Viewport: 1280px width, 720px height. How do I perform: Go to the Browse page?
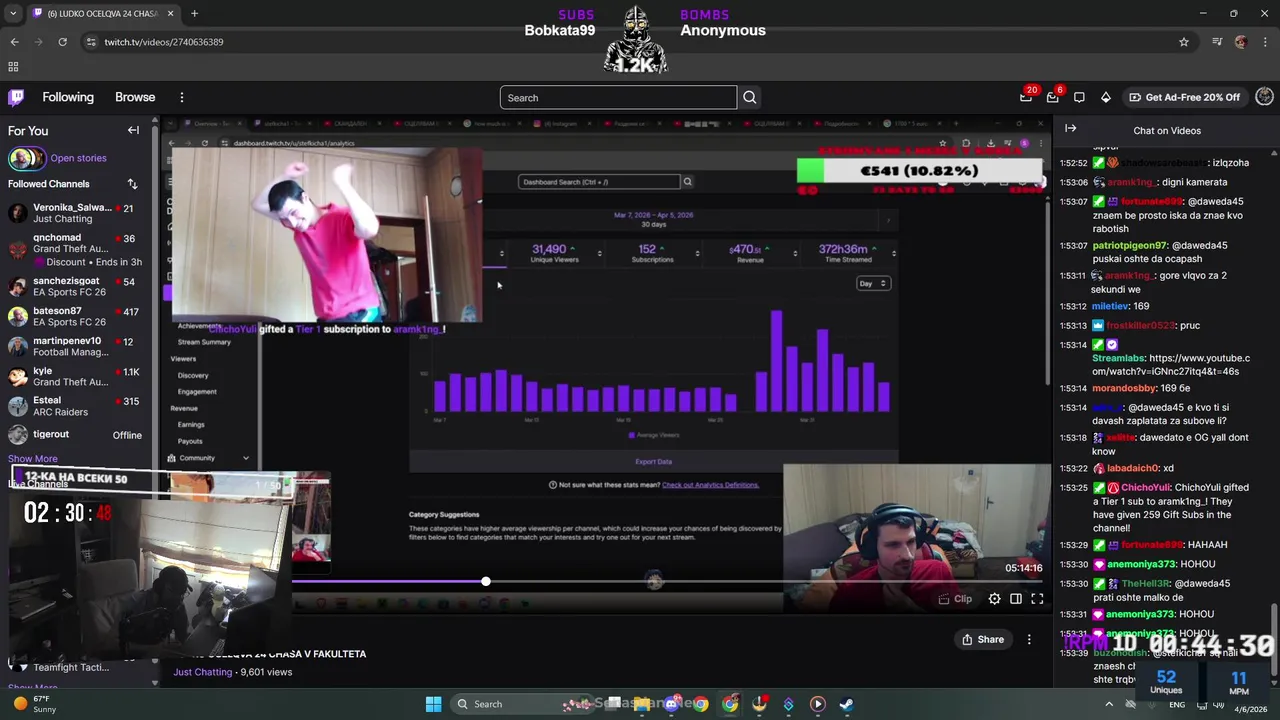(x=135, y=97)
